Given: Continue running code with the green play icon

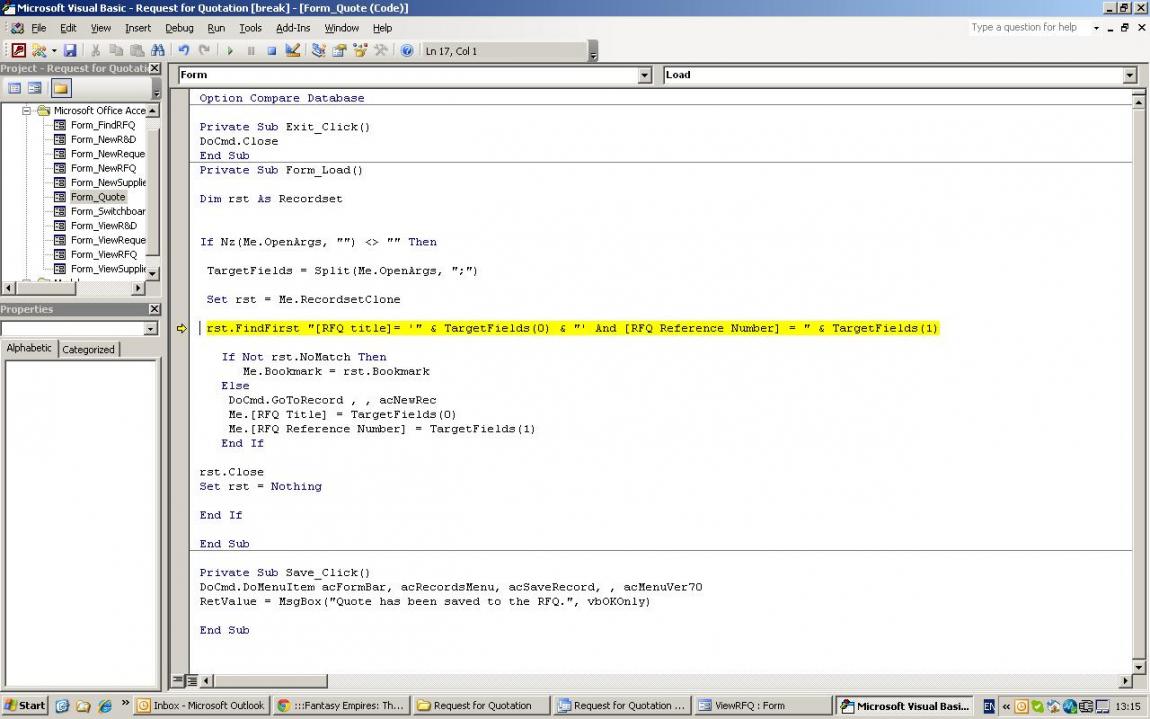Looking at the screenshot, I should (x=230, y=51).
